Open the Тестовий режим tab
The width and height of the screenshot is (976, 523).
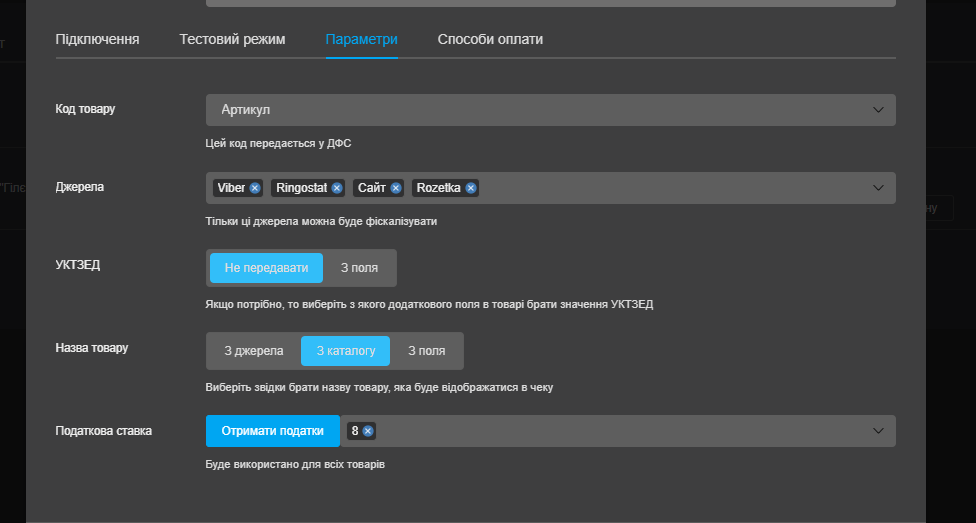click(x=232, y=39)
